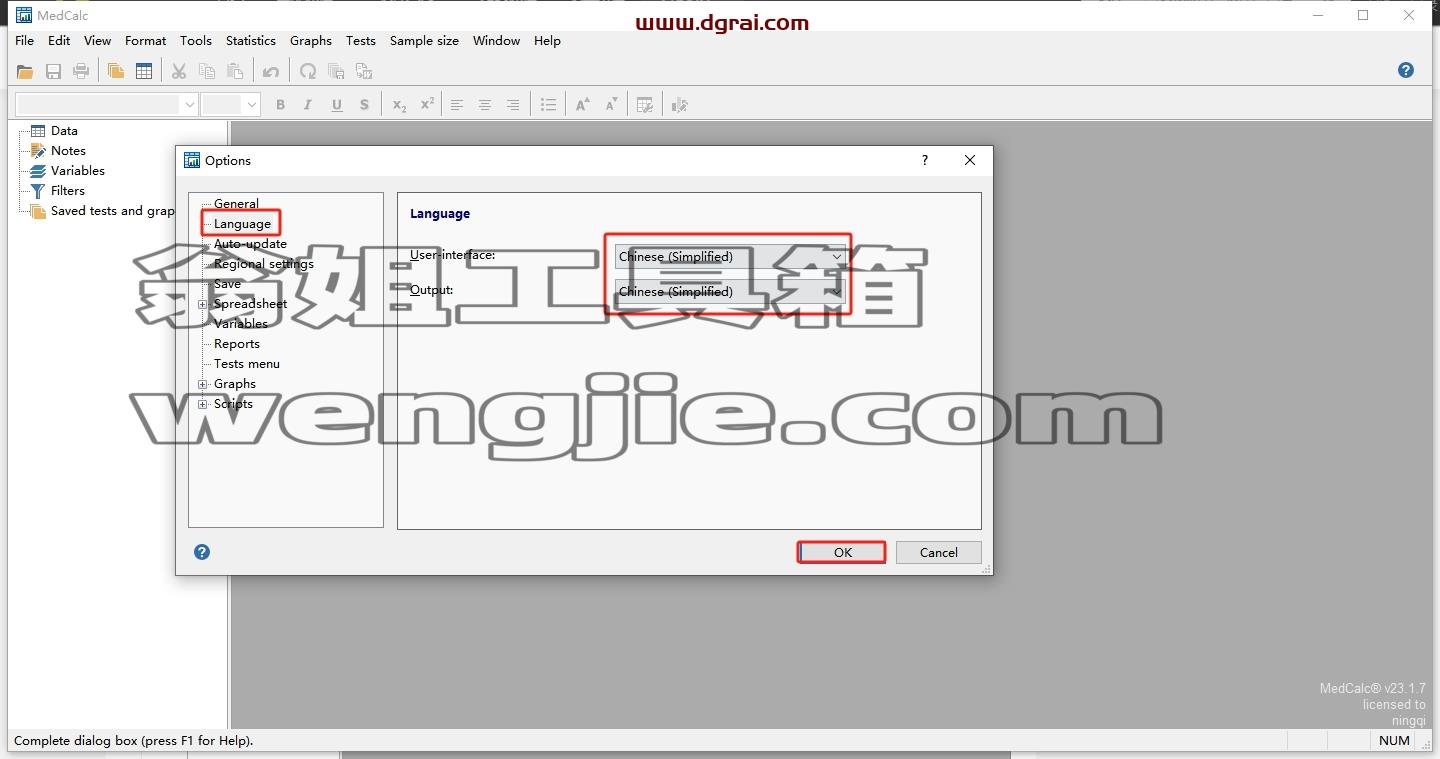Click the Cut scissors icon

coord(179,71)
